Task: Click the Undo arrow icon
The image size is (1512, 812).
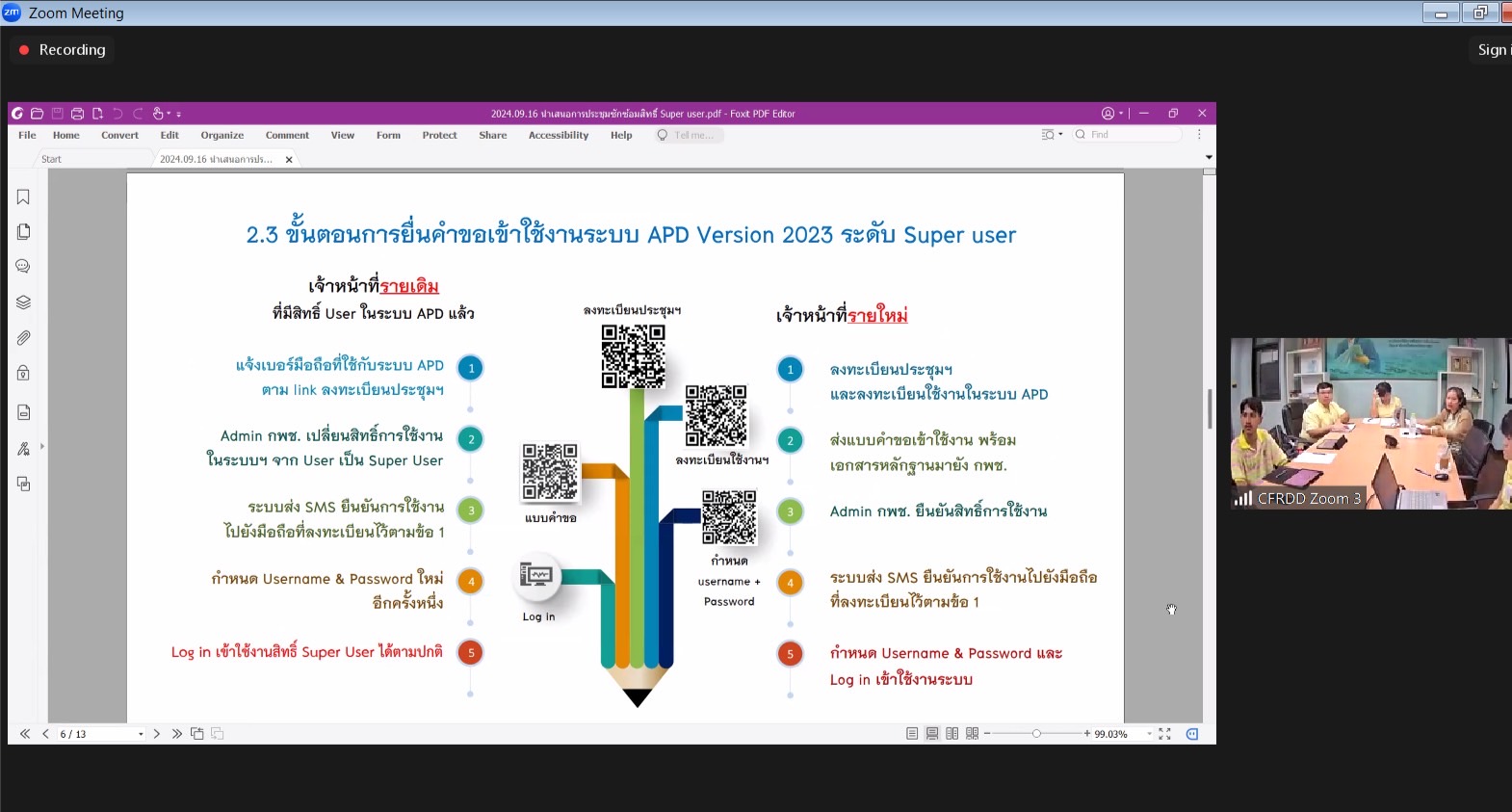Action: tap(117, 114)
